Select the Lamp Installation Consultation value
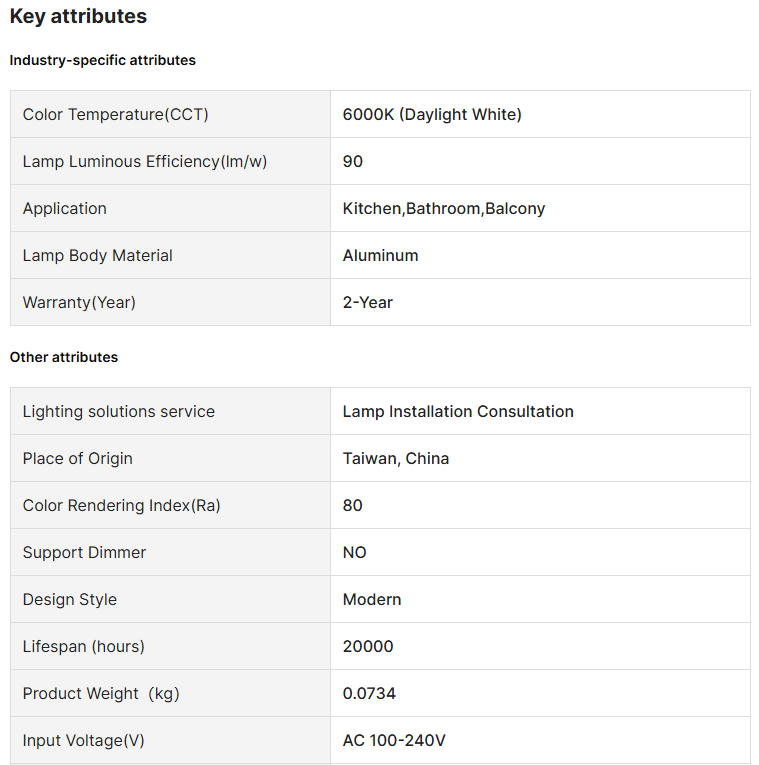This screenshot has height=765, width=759. [x=458, y=411]
